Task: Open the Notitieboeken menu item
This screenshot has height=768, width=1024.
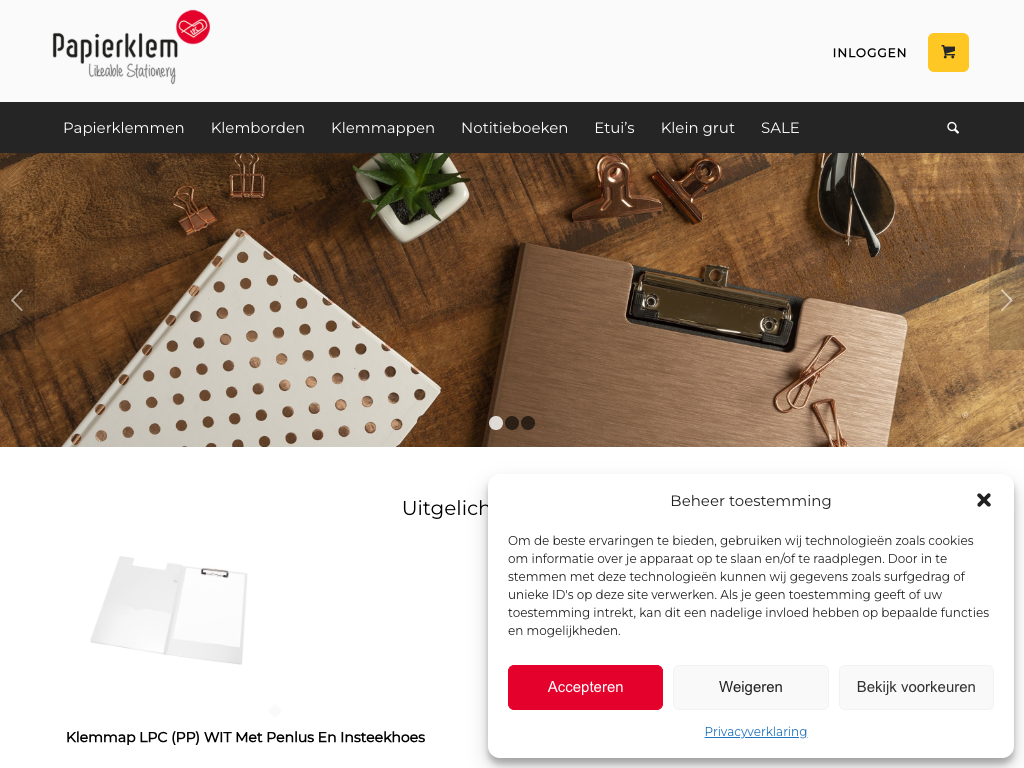Action: [515, 128]
